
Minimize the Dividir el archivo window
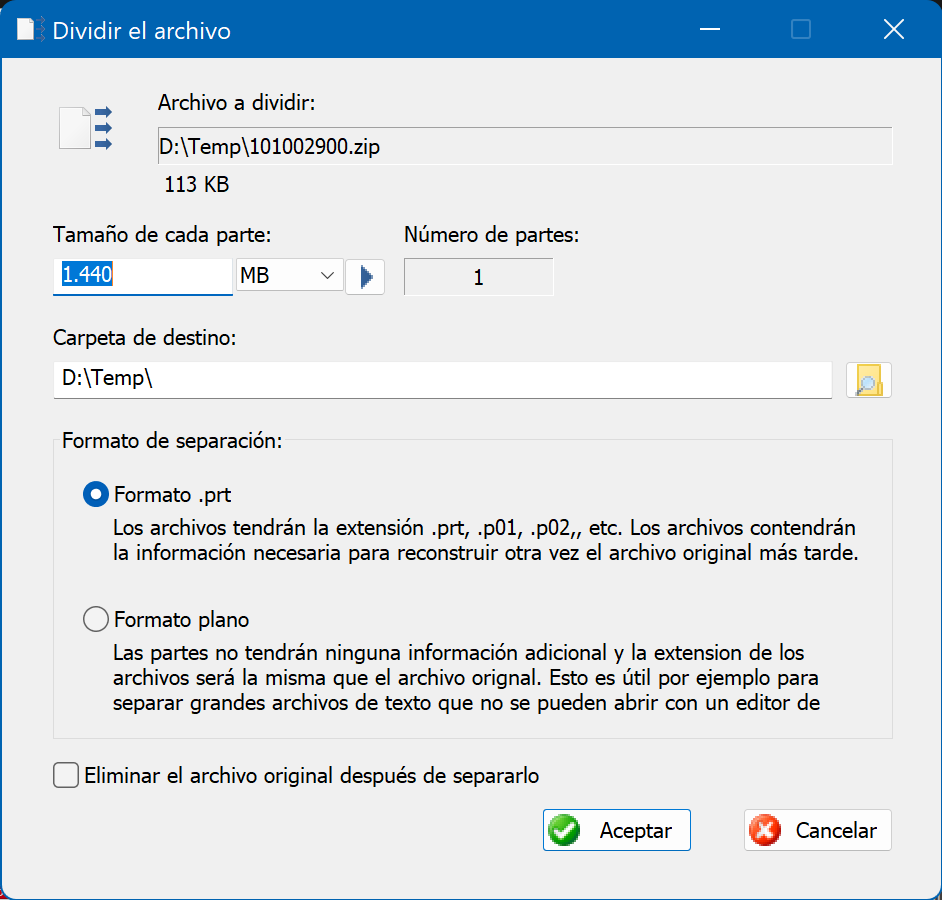(710, 29)
